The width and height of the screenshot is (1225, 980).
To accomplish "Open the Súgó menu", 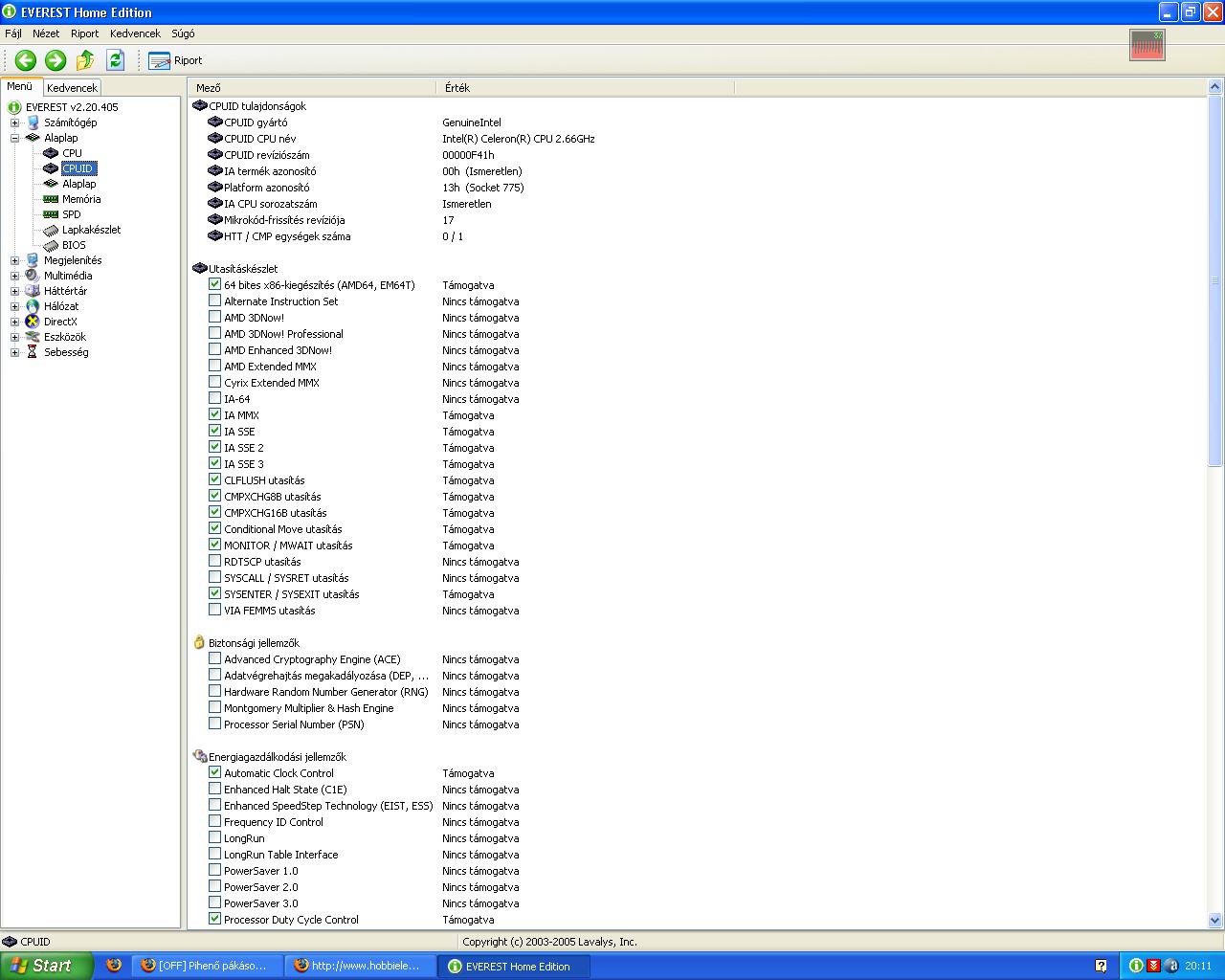I will pyautogui.click(x=183, y=33).
